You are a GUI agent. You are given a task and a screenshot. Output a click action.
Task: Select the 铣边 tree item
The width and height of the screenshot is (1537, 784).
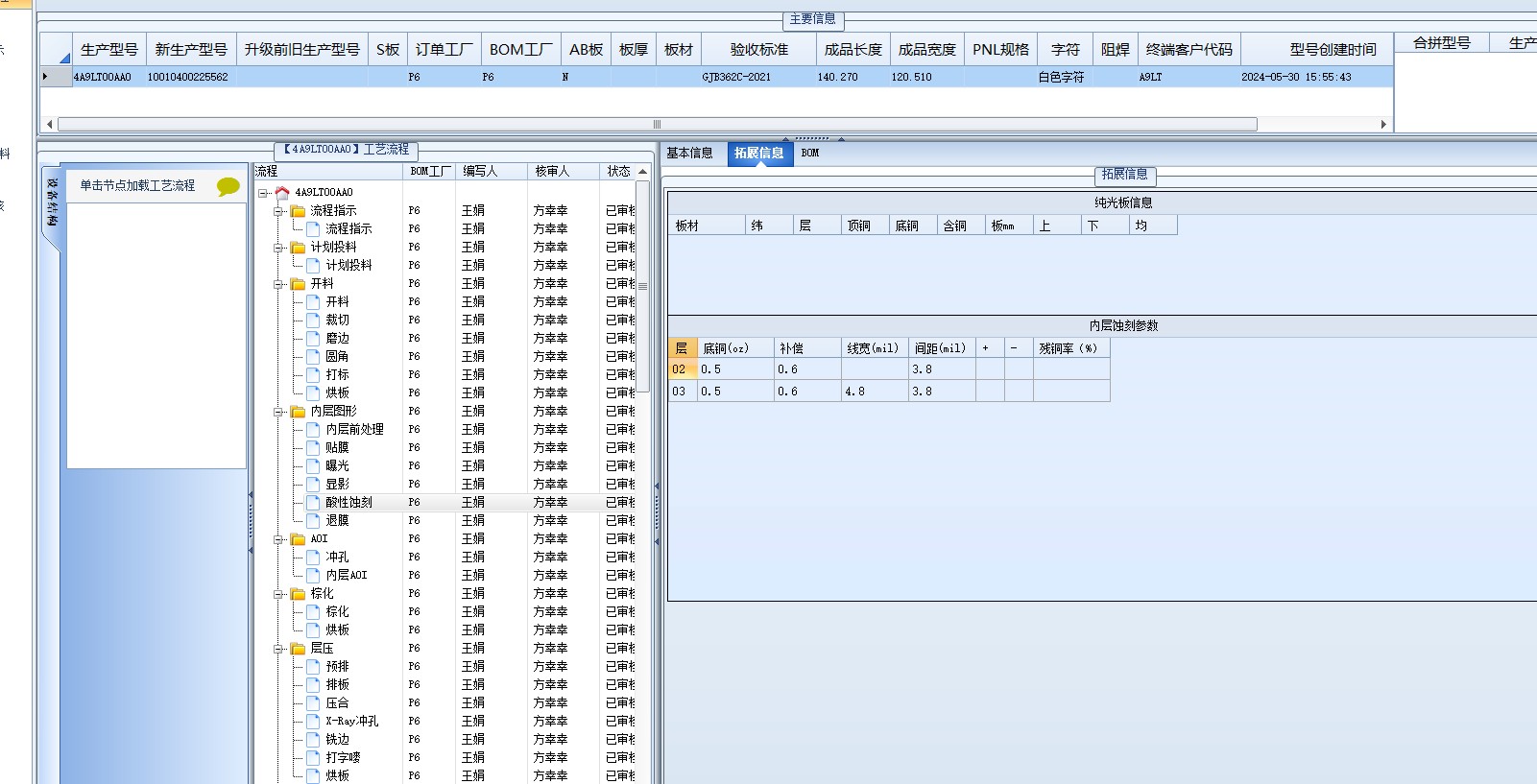coord(337,739)
